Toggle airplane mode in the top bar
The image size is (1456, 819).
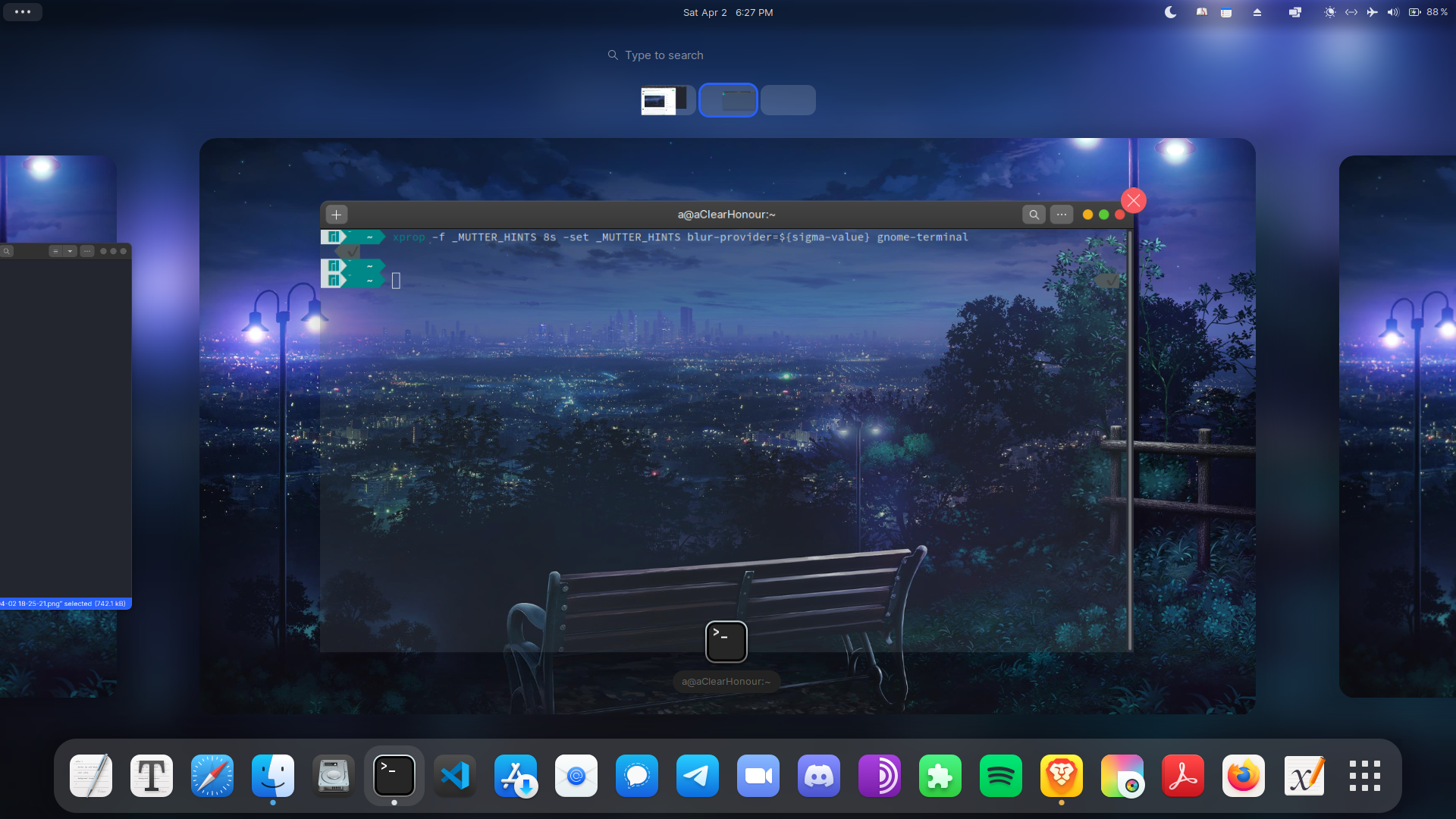pos(1374,12)
